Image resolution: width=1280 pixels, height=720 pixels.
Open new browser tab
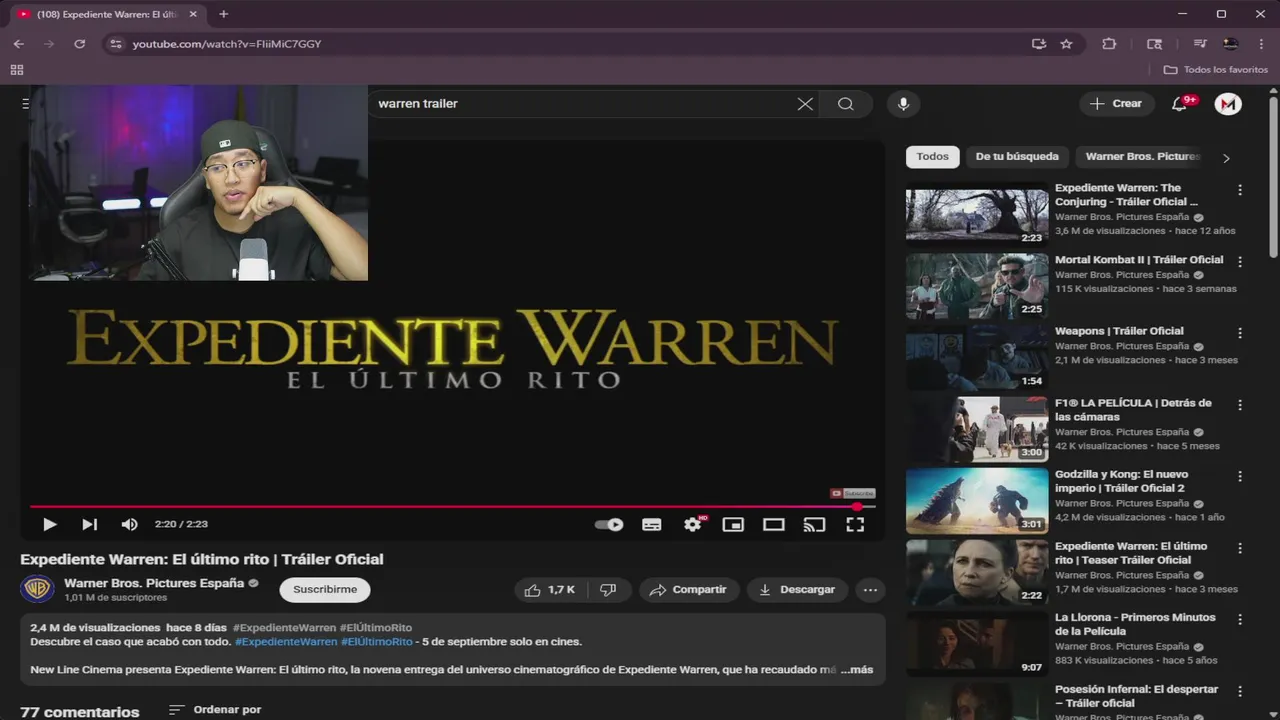223,14
